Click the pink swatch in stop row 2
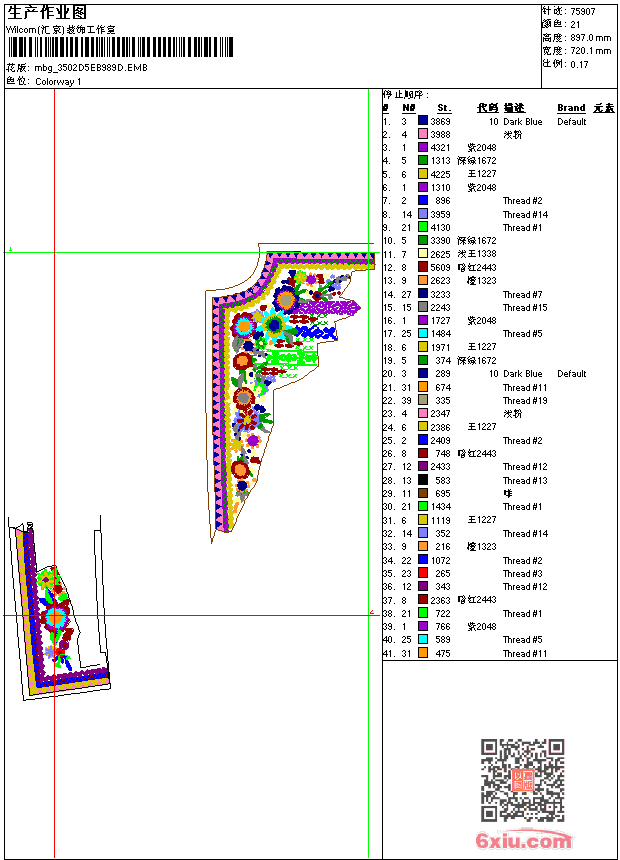This screenshot has height=860, width=620. point(423,134)
